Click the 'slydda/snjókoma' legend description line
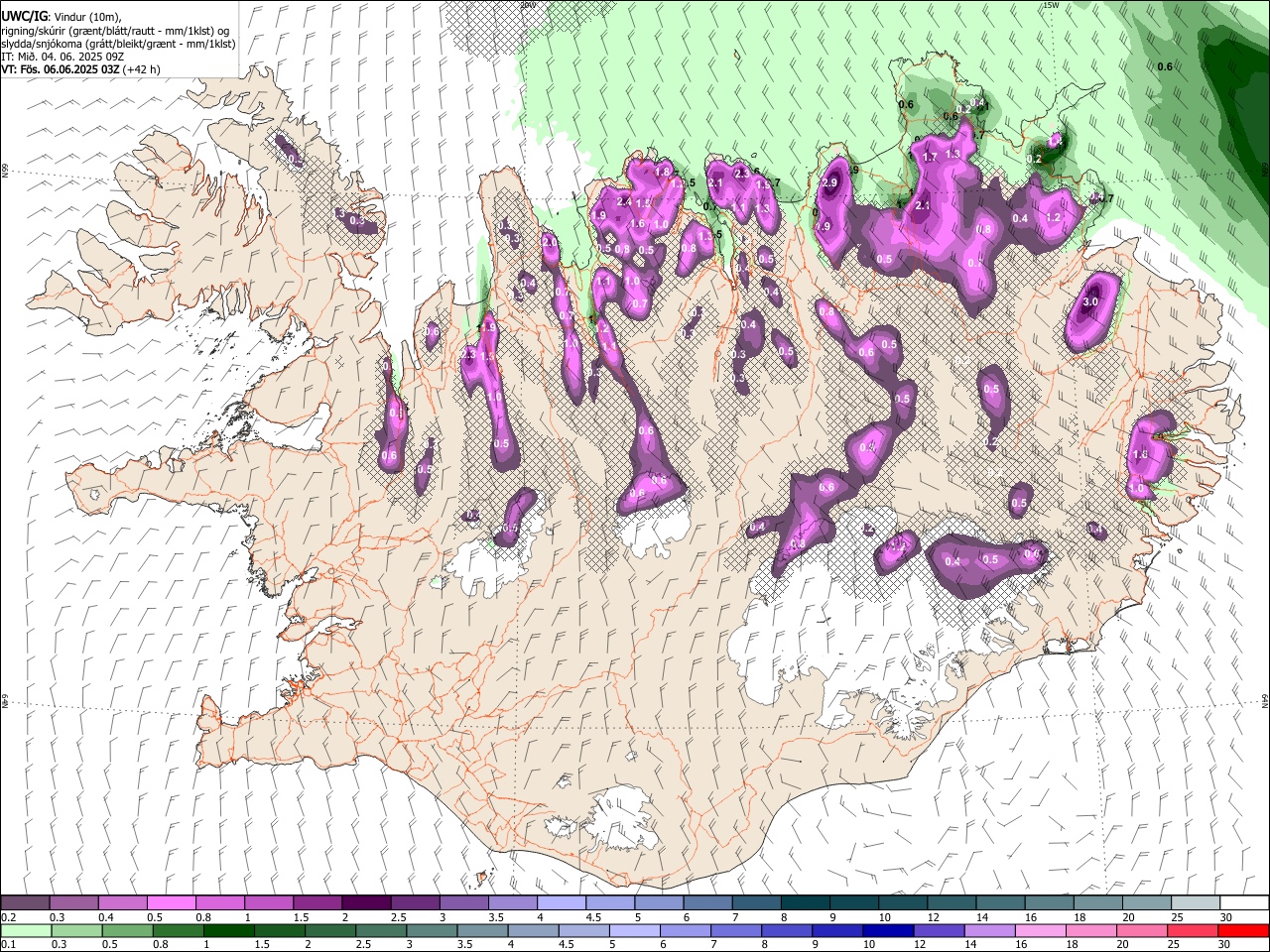Screen dimensions: 1270x952 point(118,44)
